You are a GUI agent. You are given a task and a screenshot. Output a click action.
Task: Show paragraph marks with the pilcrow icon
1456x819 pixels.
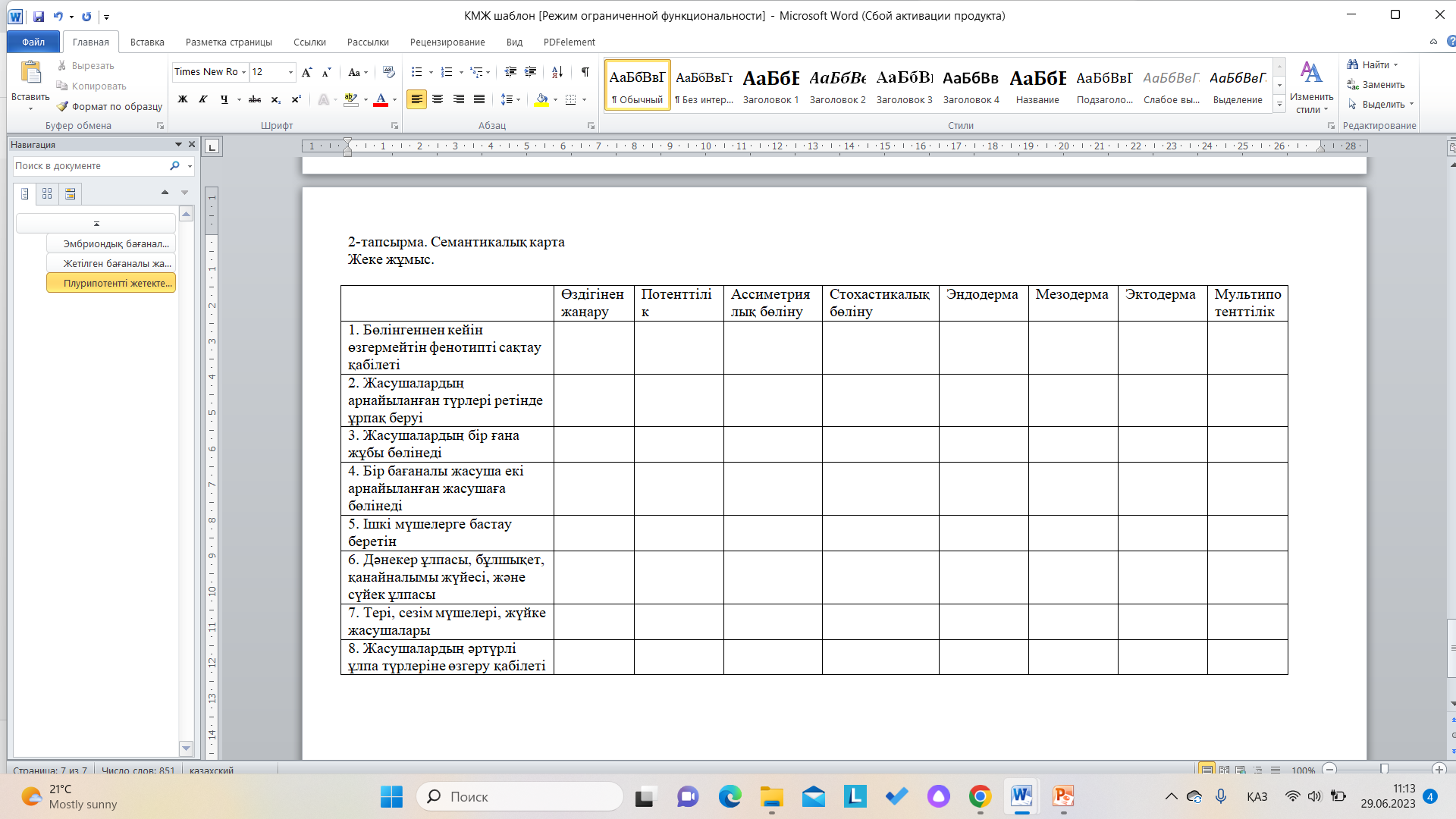click(x=585, y=72)
